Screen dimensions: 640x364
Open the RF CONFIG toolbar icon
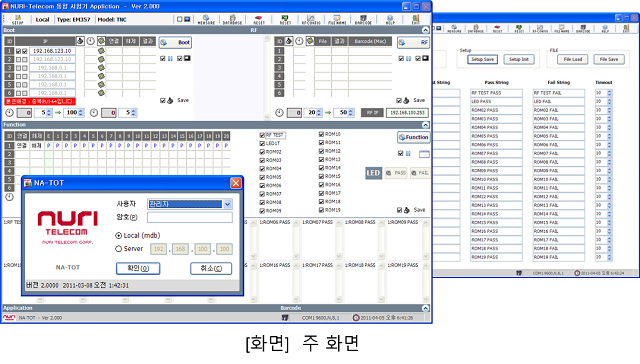point(311,19)
